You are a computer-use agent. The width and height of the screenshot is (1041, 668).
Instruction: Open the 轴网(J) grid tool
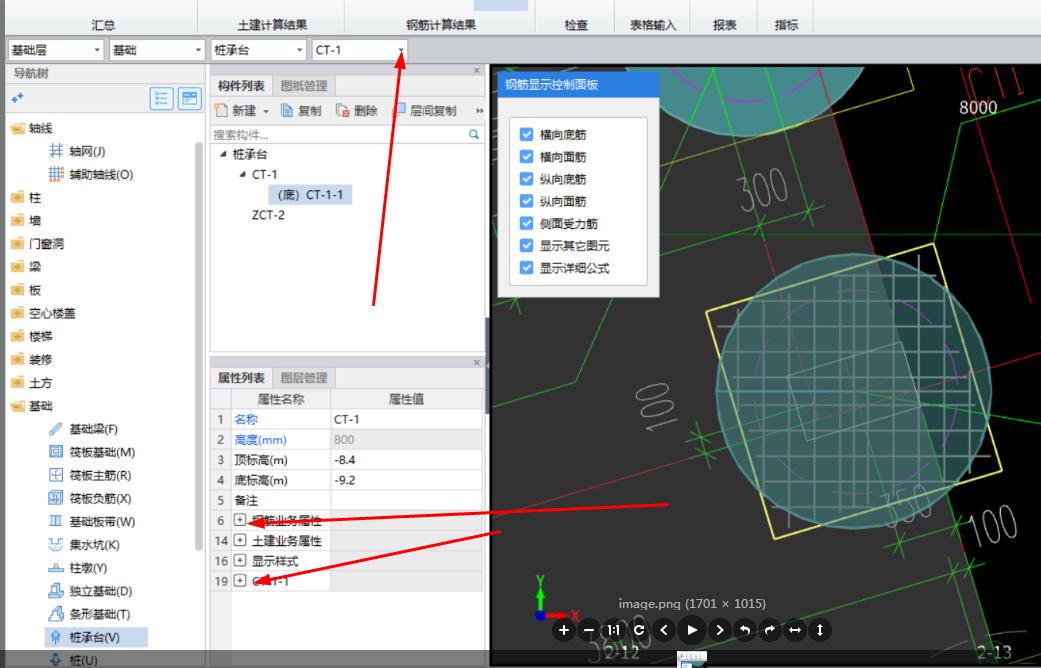(77, 151)
